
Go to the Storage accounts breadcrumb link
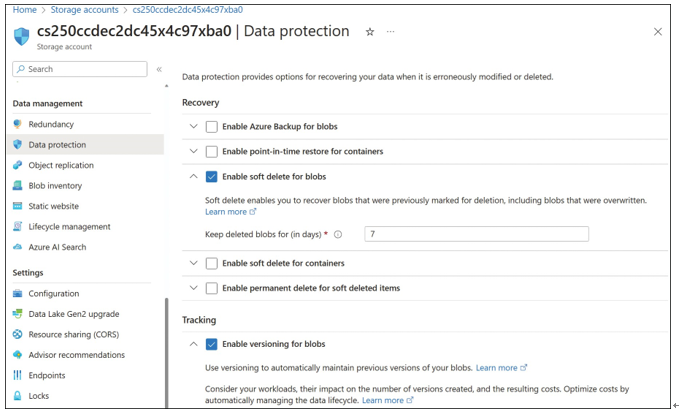(x=84, y=10)
